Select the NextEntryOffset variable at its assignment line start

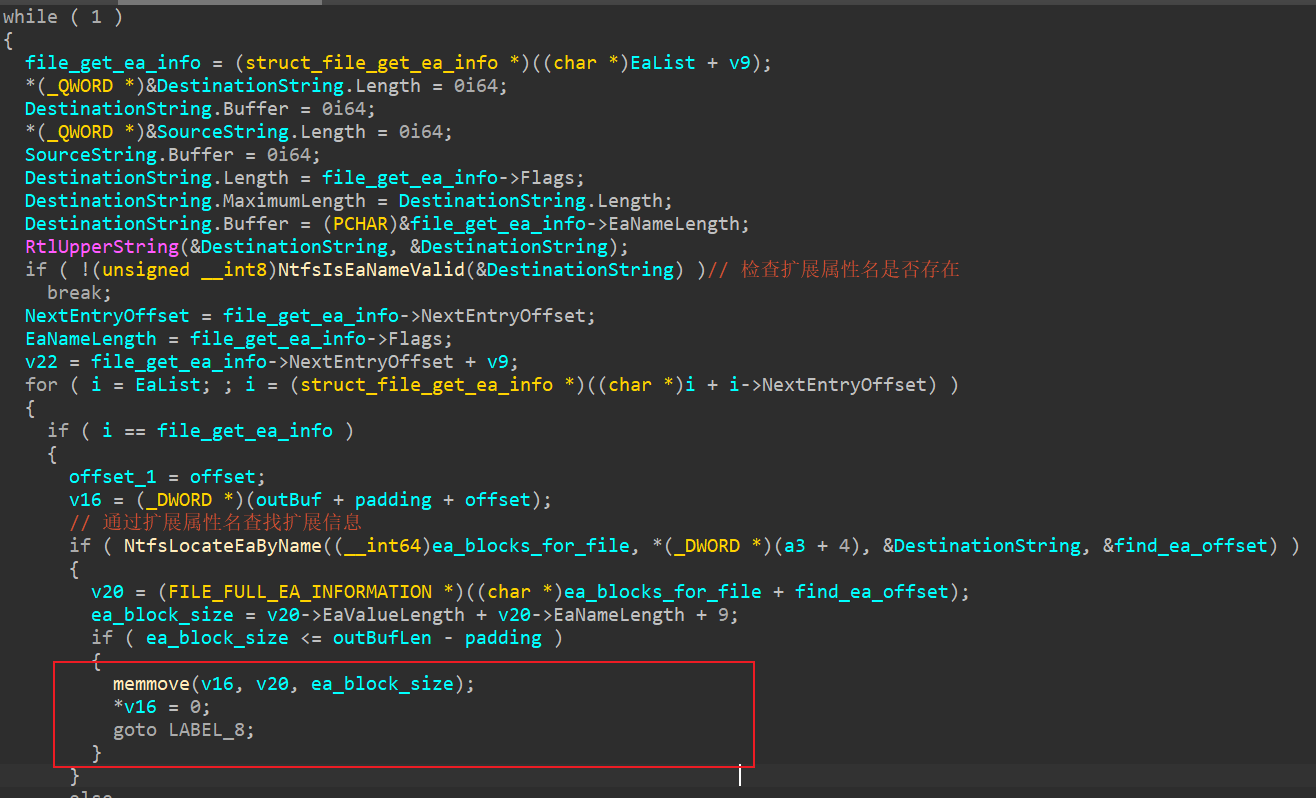107,315
